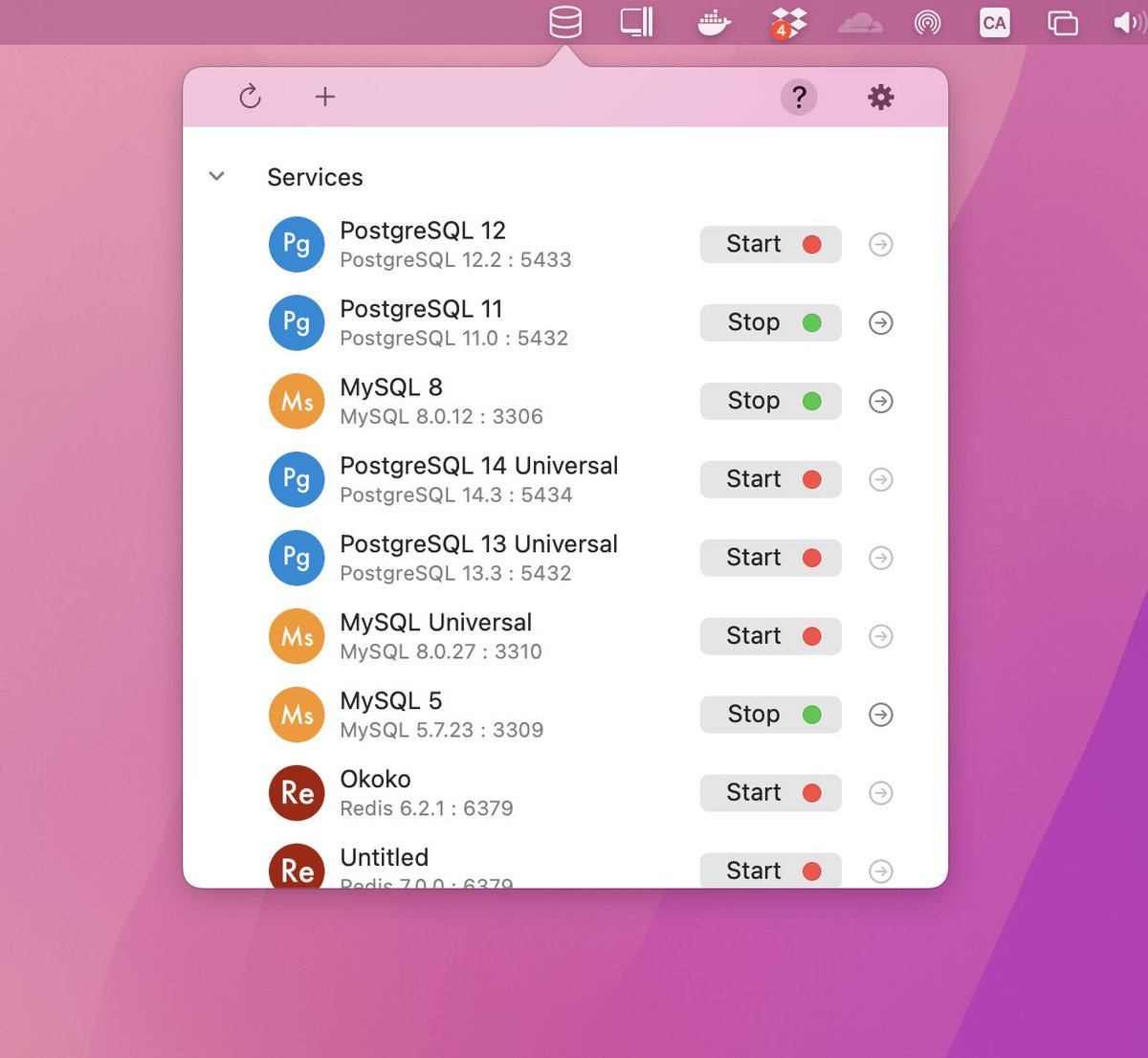This screenshot has width=1148, height=1058.
Task: Add a new service with plus icon
Action: [325, 97]
